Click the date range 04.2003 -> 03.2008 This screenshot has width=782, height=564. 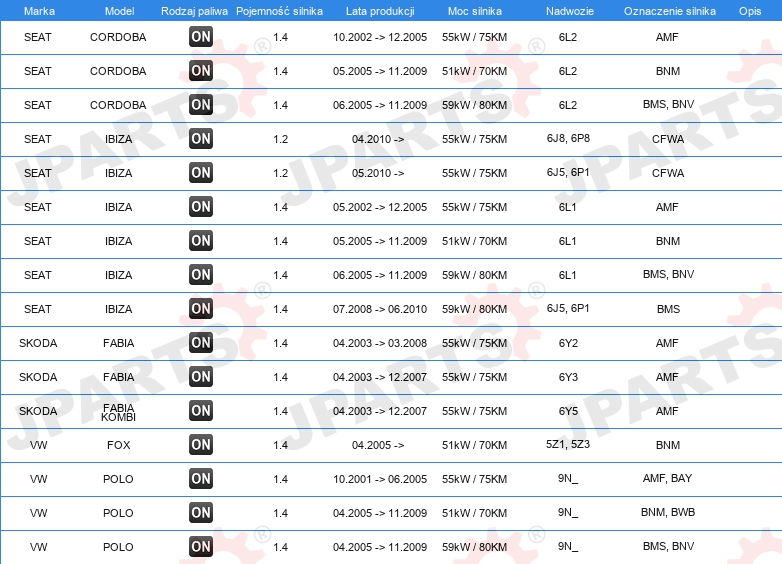coord(380,343)
